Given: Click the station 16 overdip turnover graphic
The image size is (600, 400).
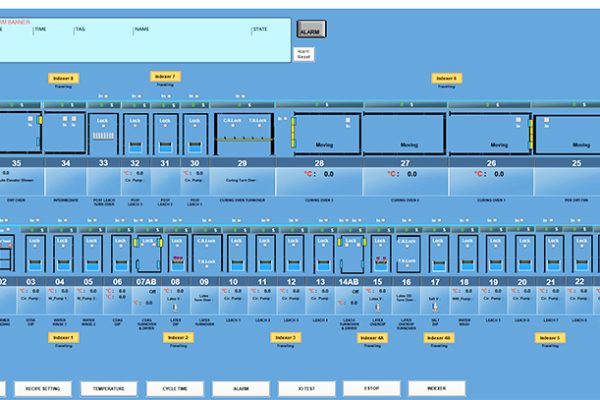Looking at the screenshot, I should coord(407,254).
